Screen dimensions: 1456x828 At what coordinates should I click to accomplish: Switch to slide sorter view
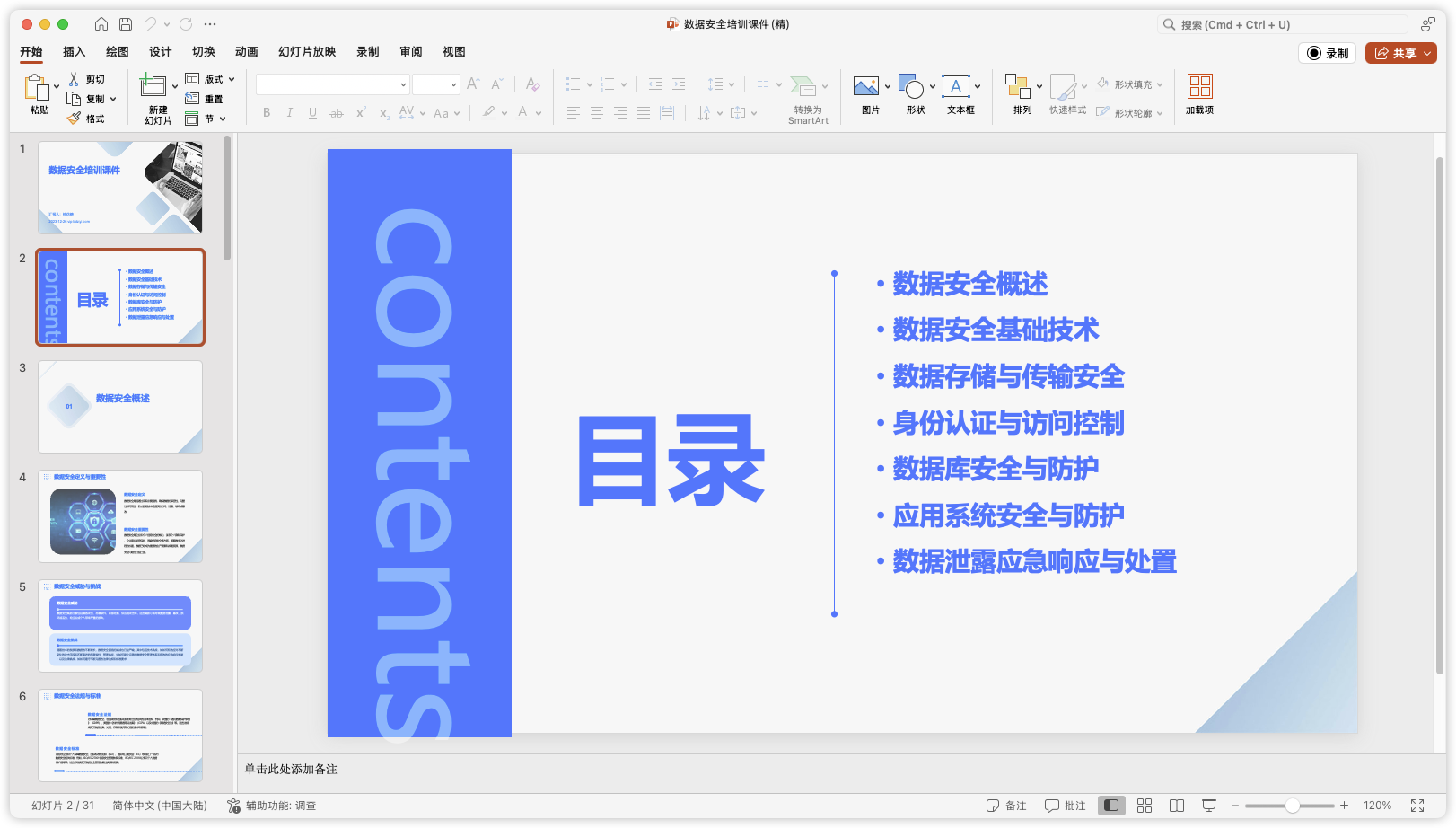[x=1145, y=806]
